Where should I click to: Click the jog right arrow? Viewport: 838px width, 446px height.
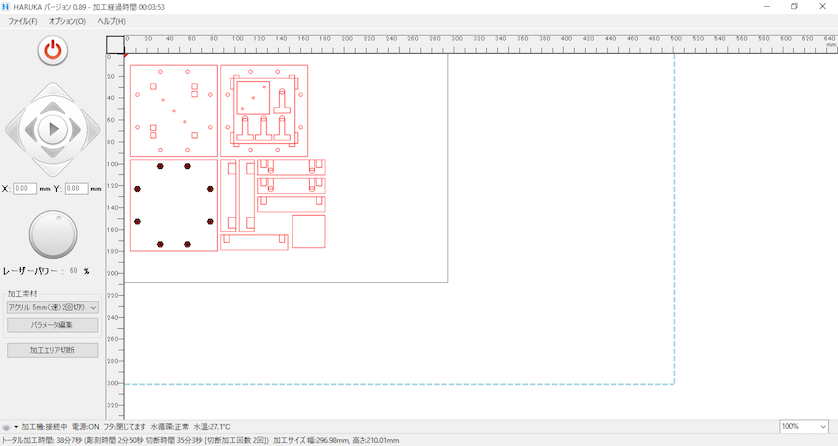click(87, 128)
